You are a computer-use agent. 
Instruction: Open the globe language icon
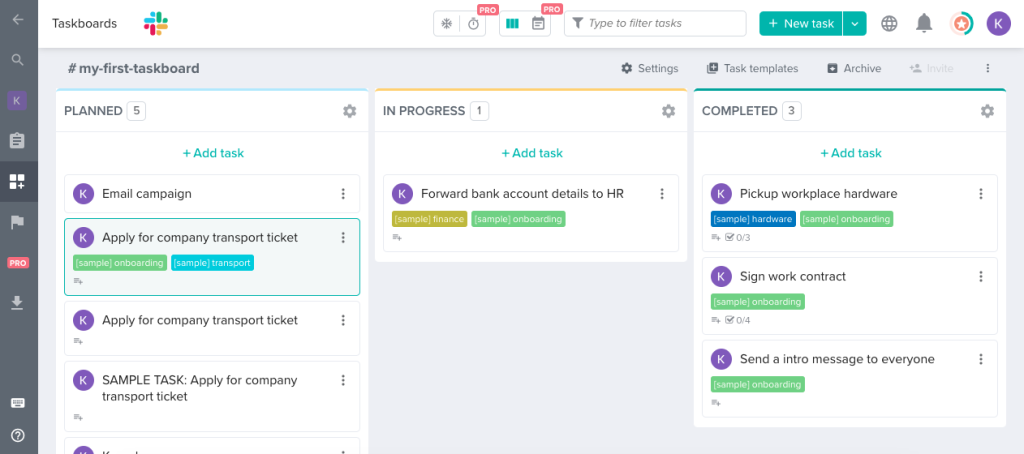(x=889, y=24)
